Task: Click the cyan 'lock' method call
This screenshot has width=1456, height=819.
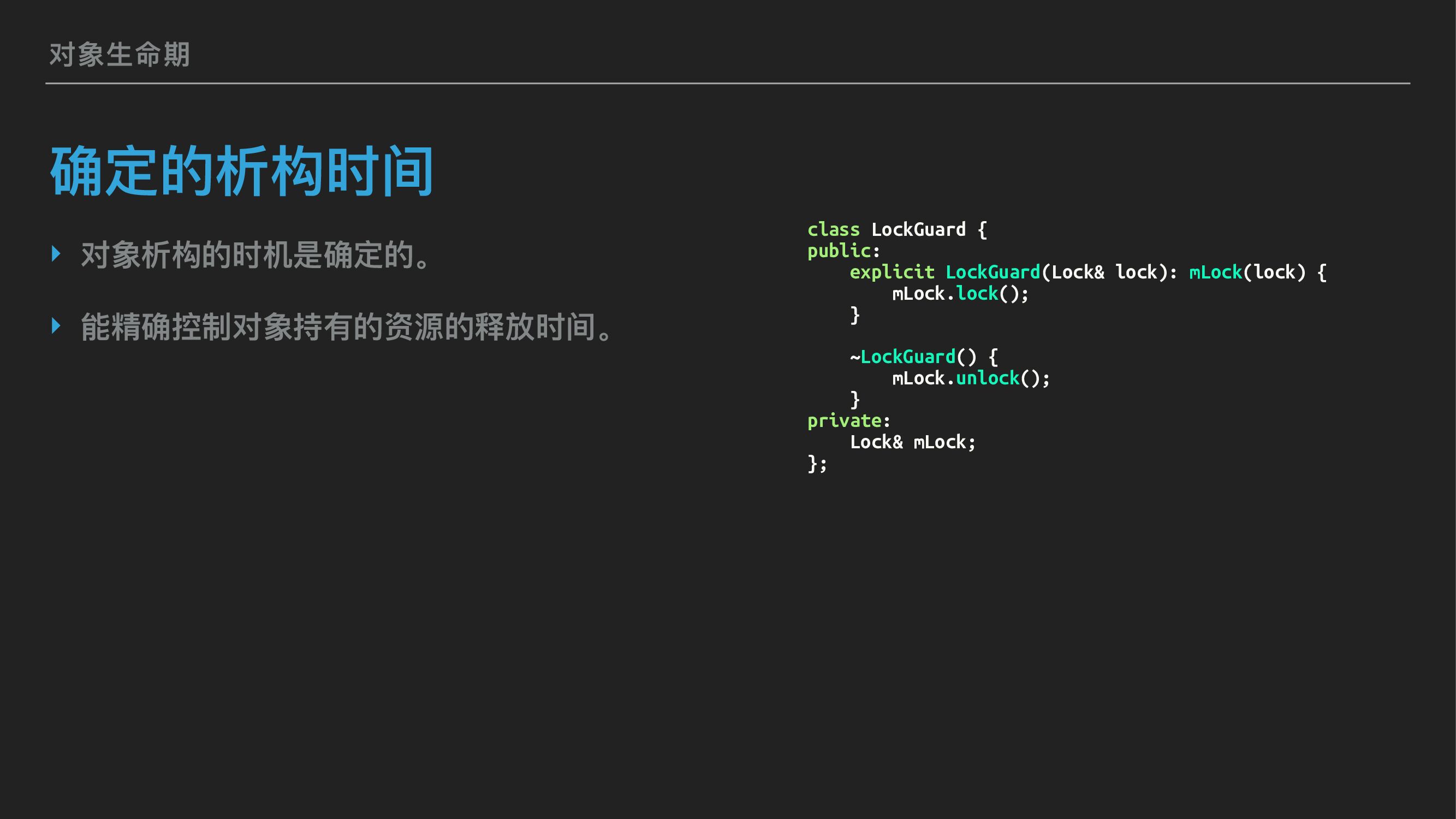Action: (977, 294)
